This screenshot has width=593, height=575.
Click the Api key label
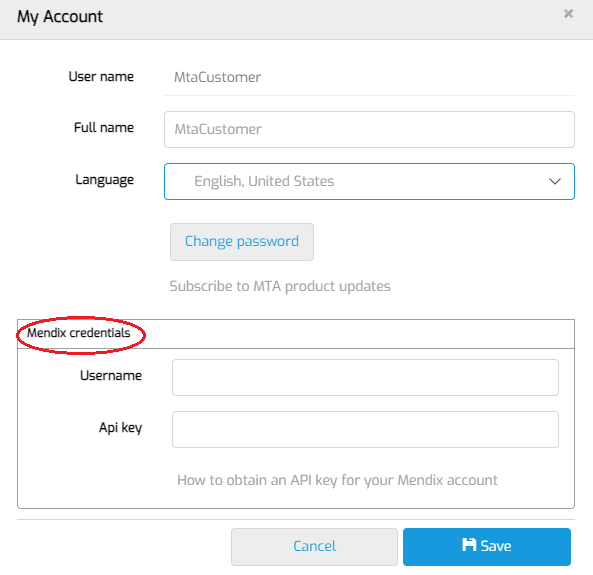121,428
